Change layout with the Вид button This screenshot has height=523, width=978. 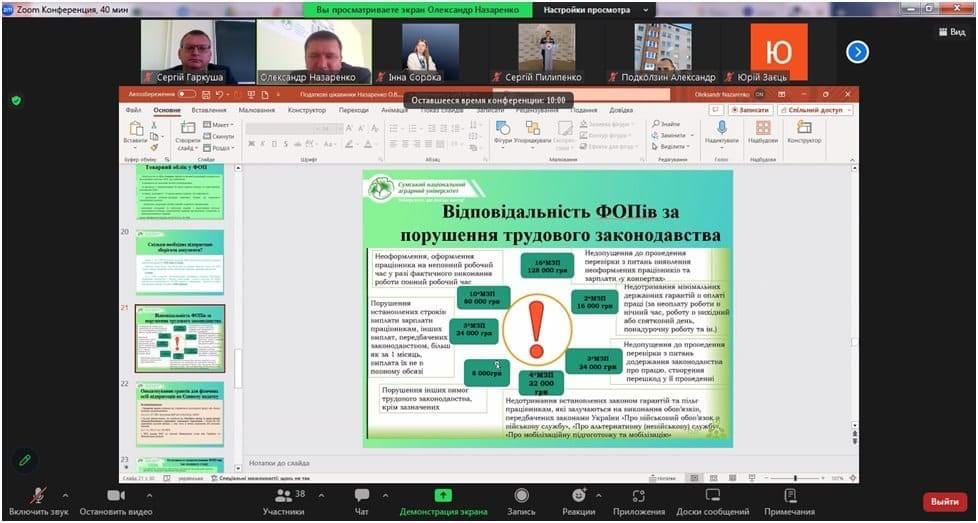pos(950,32)
